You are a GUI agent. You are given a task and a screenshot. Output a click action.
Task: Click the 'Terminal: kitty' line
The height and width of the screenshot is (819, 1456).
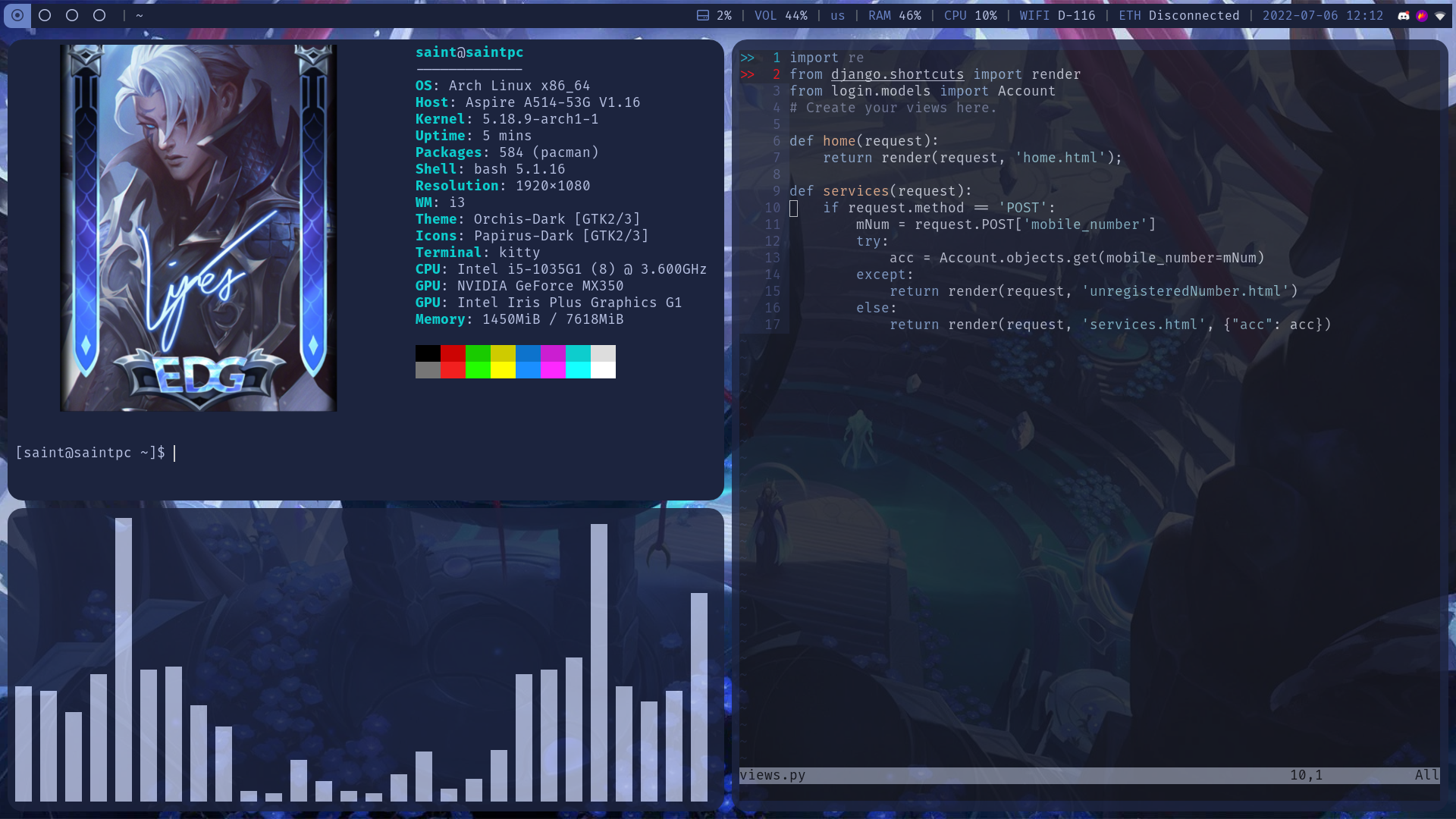(478, 253)
